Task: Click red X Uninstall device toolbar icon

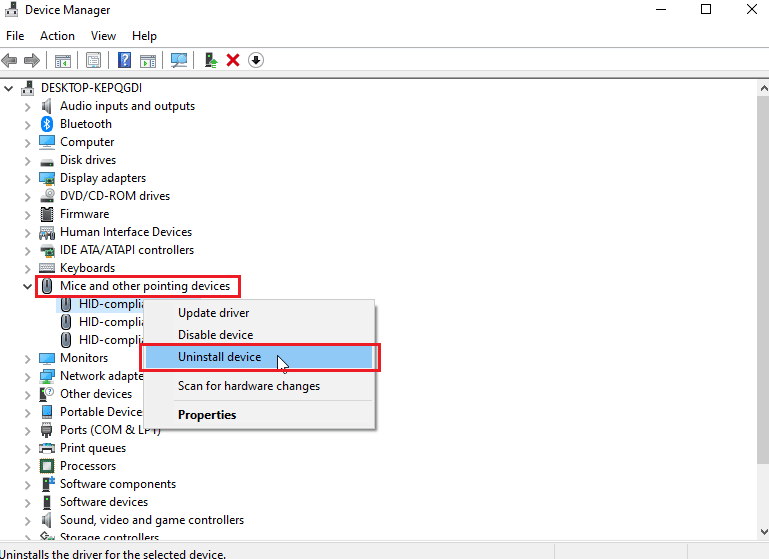Action: (x=233, y=60)
